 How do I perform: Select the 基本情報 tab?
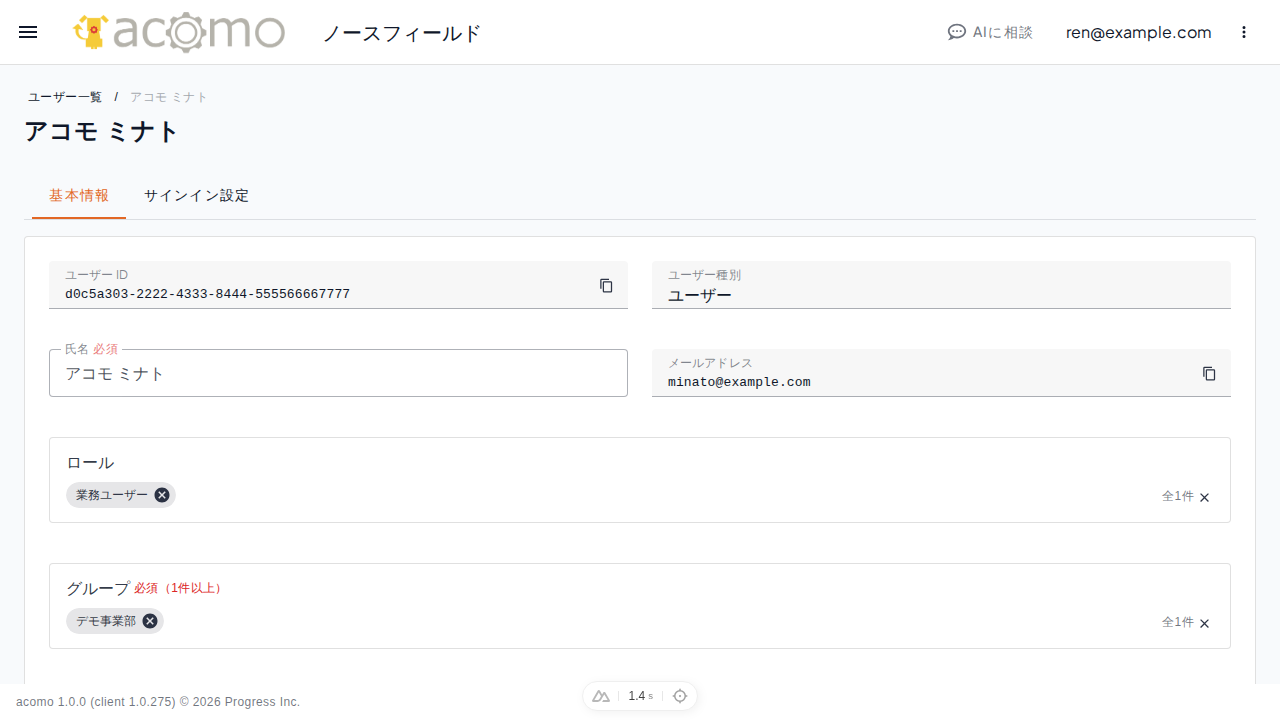(79, 196)
